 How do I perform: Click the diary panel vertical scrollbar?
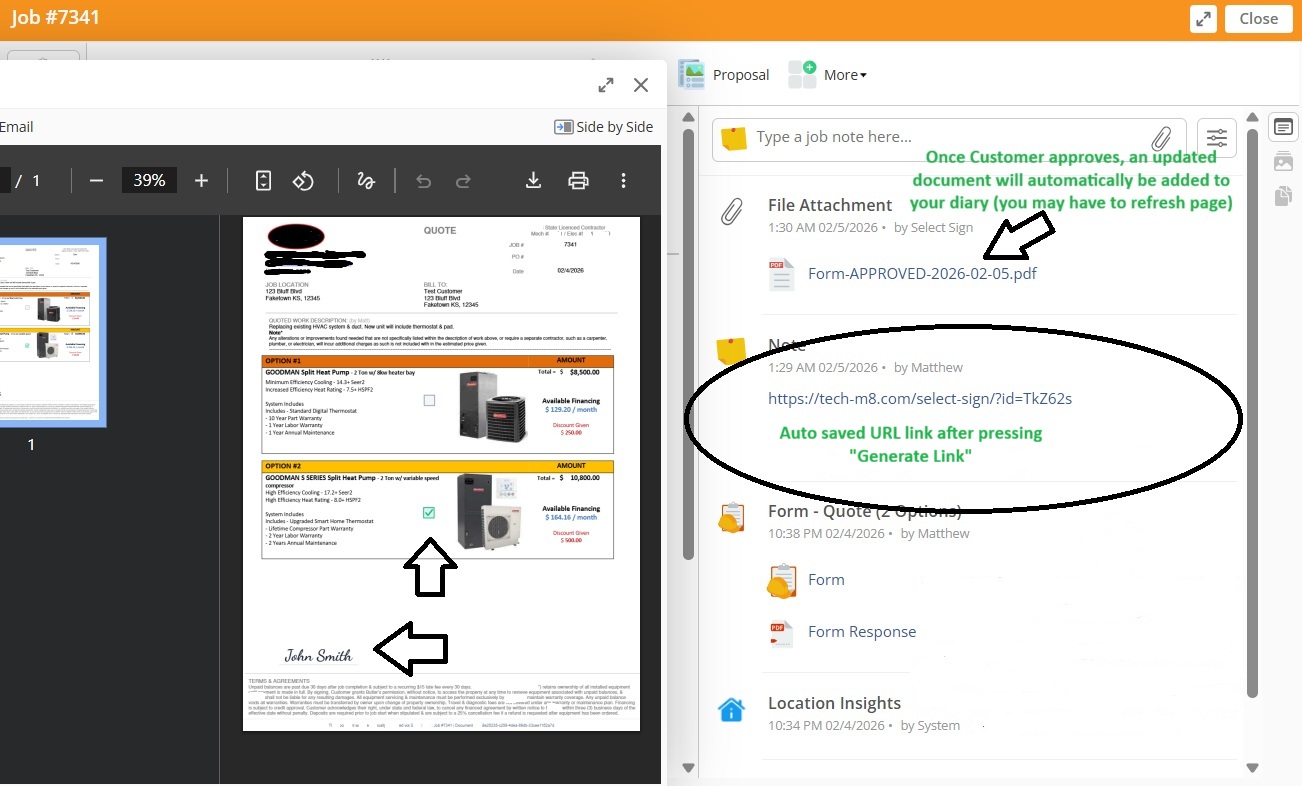pyautogui.click(x=1252, y=411)
